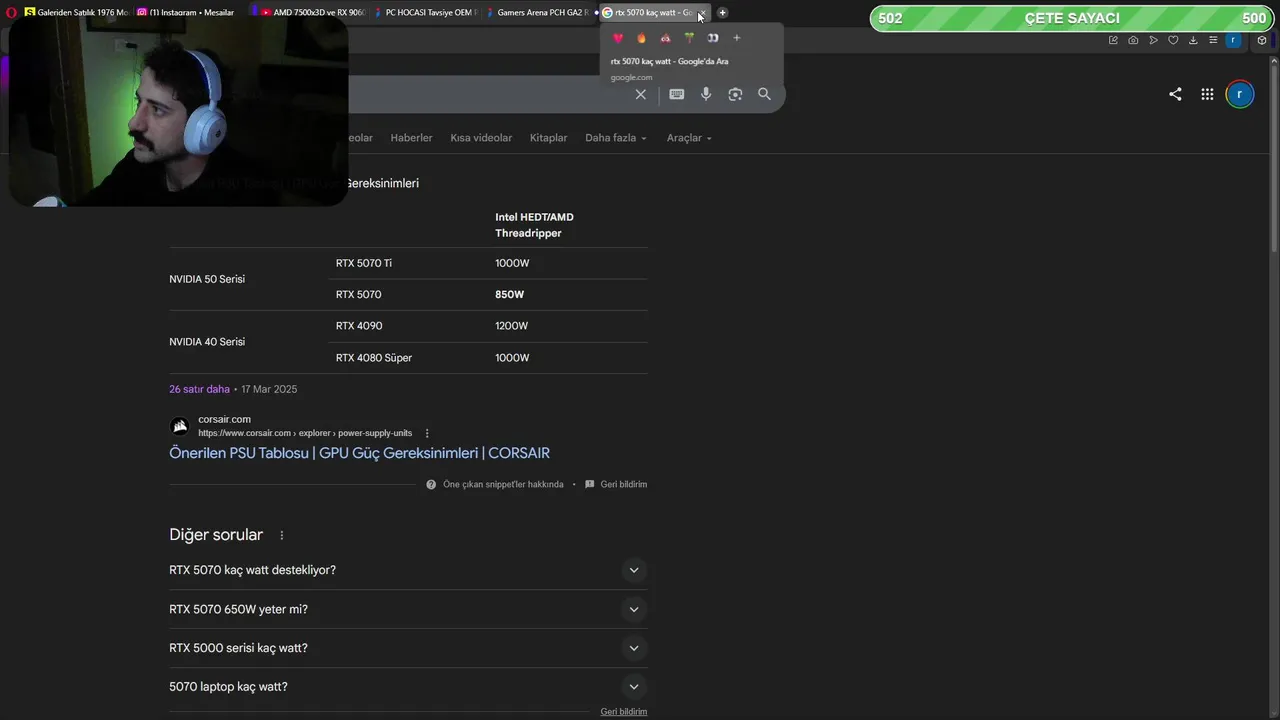Open Önerilen PSU Tablosu Corsair link
The width and height of the screenshot is (1280, 720).
359,453
